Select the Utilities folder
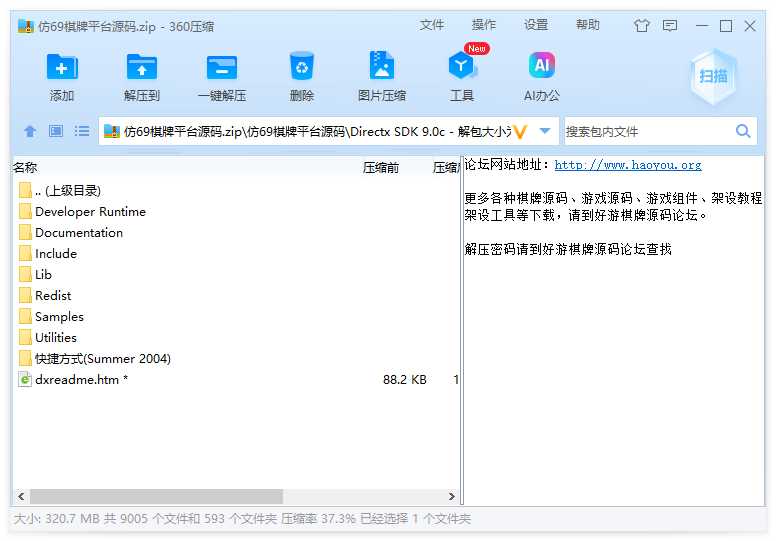 (x=56, y=338)
